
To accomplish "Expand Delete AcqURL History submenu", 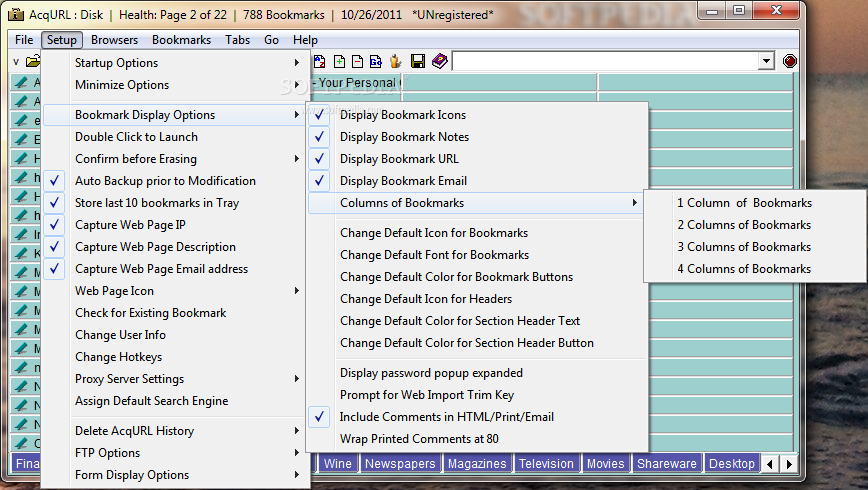I will click(x=174, y=431).
